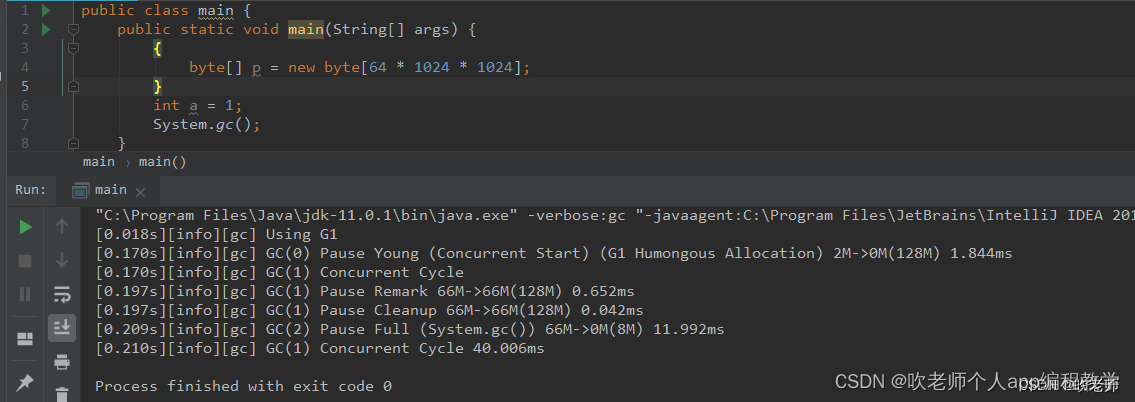Click the Clear all trash icon

coord(62,394)
